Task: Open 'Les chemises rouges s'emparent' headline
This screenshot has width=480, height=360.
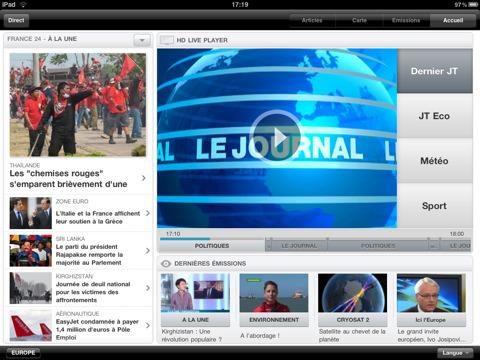Action: pos(68,179)
